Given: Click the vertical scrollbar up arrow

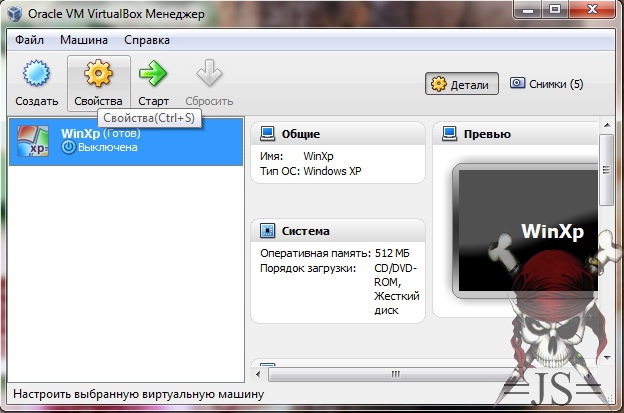Looking at the screenshot, I should click(607, 125).
